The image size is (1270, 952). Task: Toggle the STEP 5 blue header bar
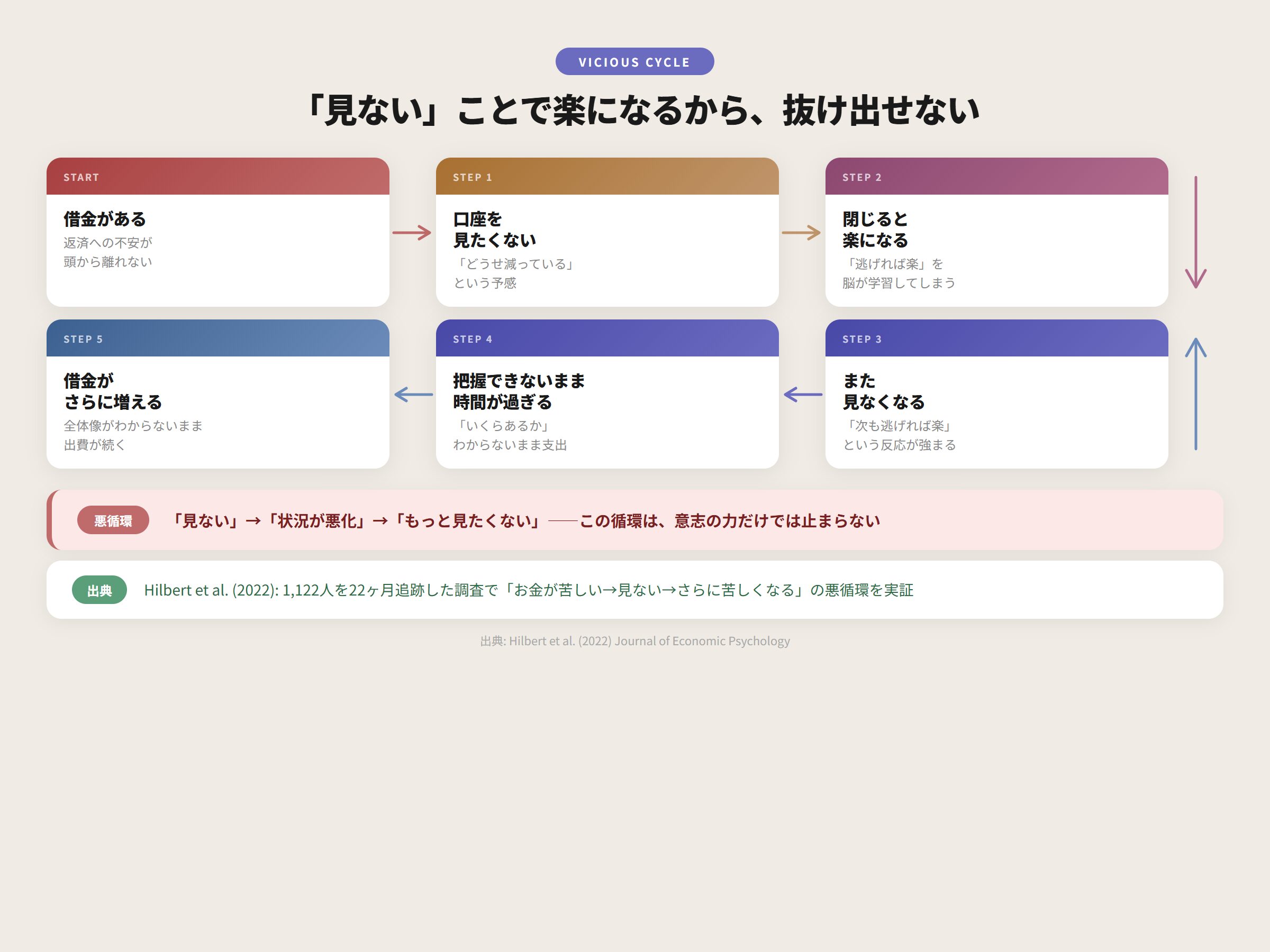point(218,338)
